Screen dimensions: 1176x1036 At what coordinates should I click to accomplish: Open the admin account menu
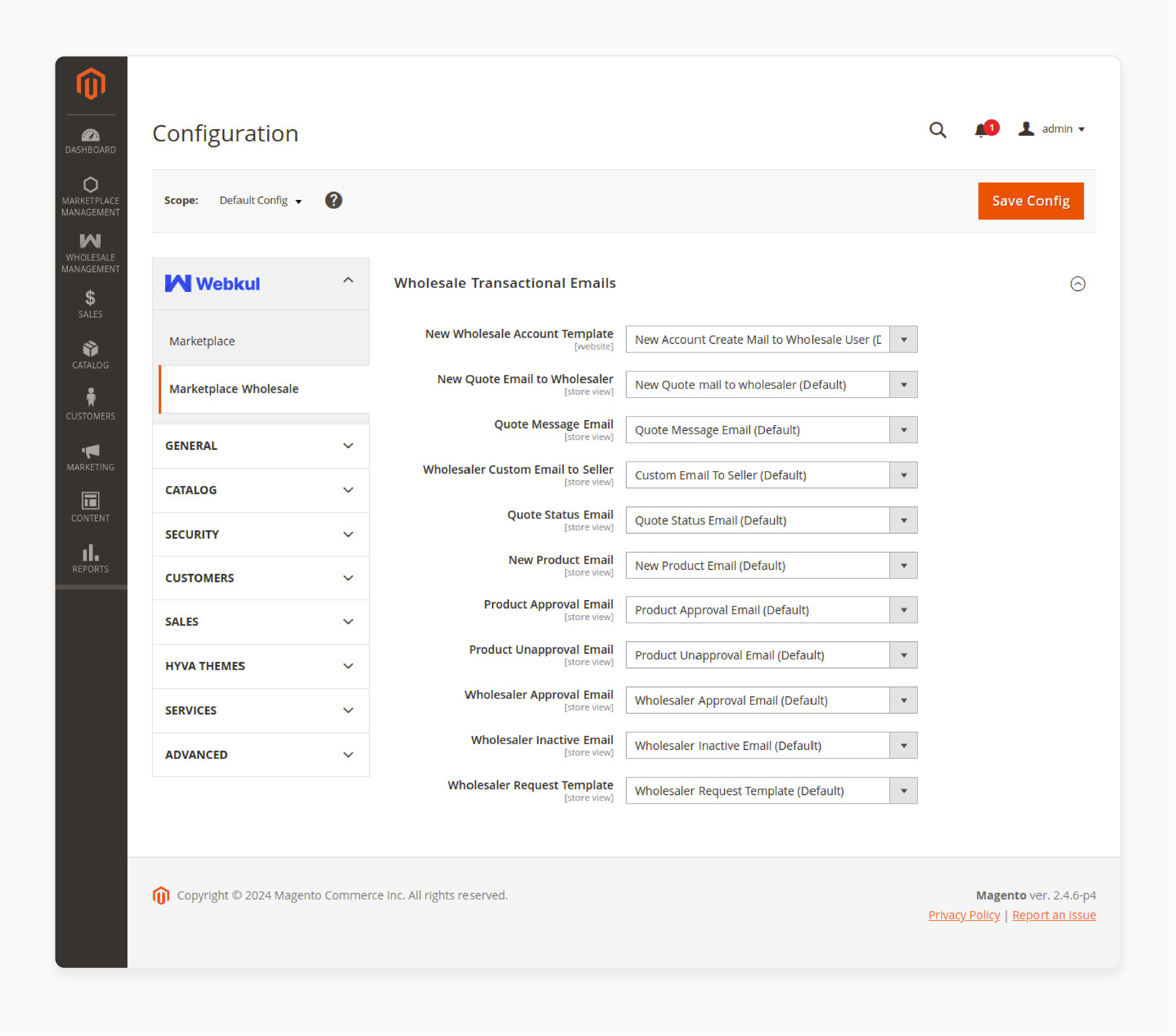[x=1052, y=129]
